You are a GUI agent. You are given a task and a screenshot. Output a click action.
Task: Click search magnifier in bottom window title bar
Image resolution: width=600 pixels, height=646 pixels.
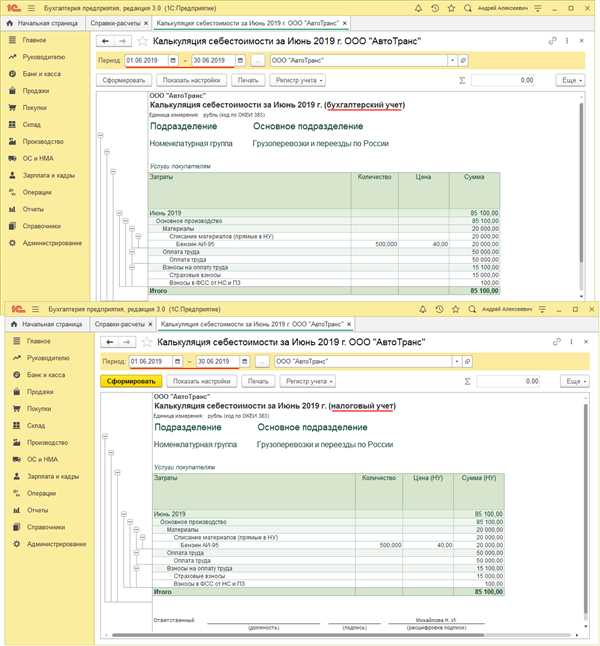[x=472, y=309]
